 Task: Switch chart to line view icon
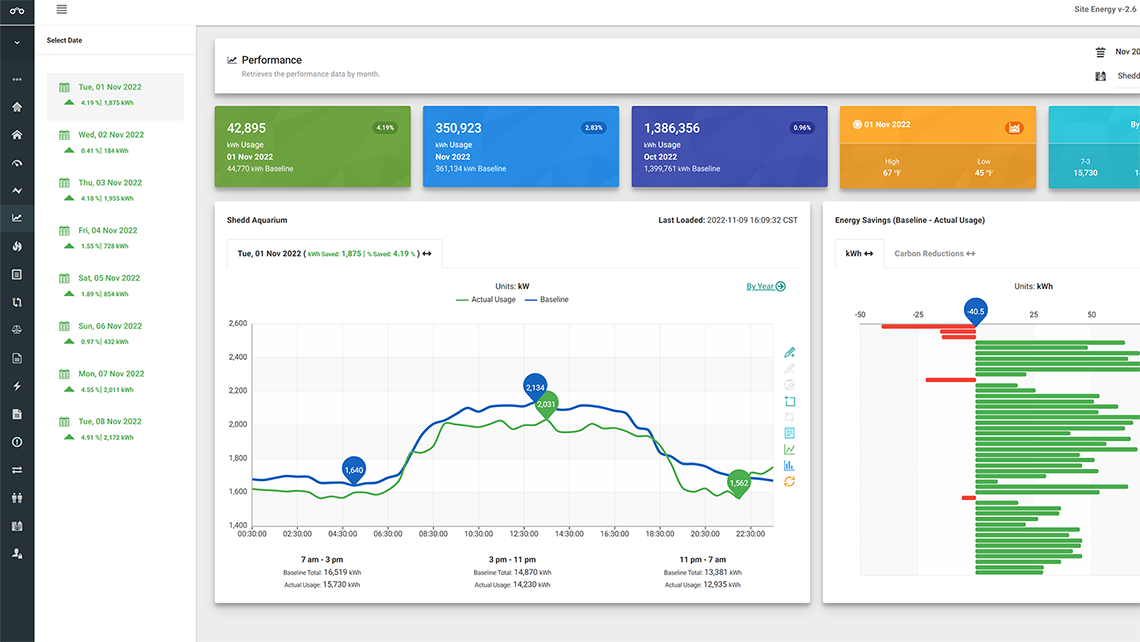tap(789, 449)
